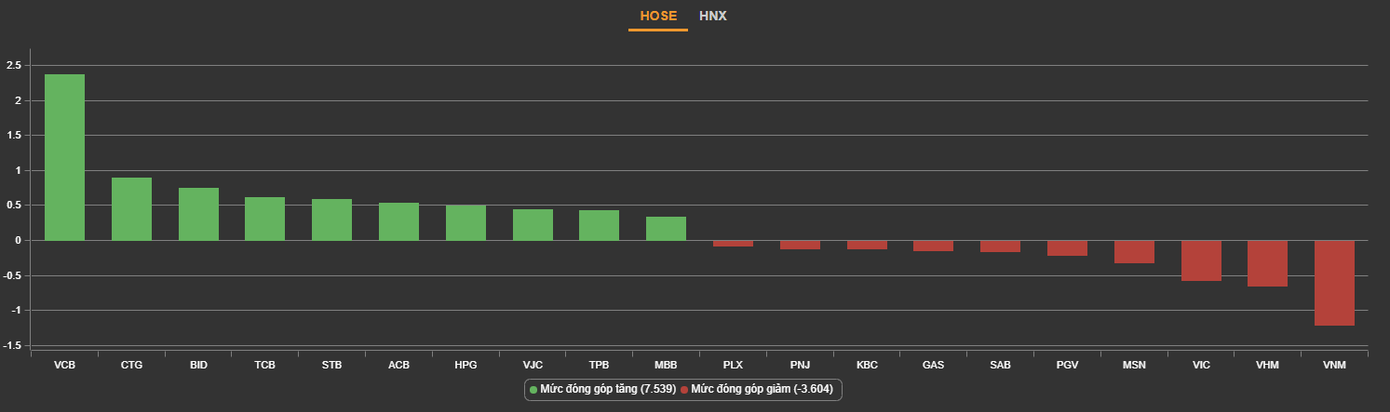Click the GAS label on the x-axis
Viewport: 1390px width, 412px height.
tap(933, 365)
